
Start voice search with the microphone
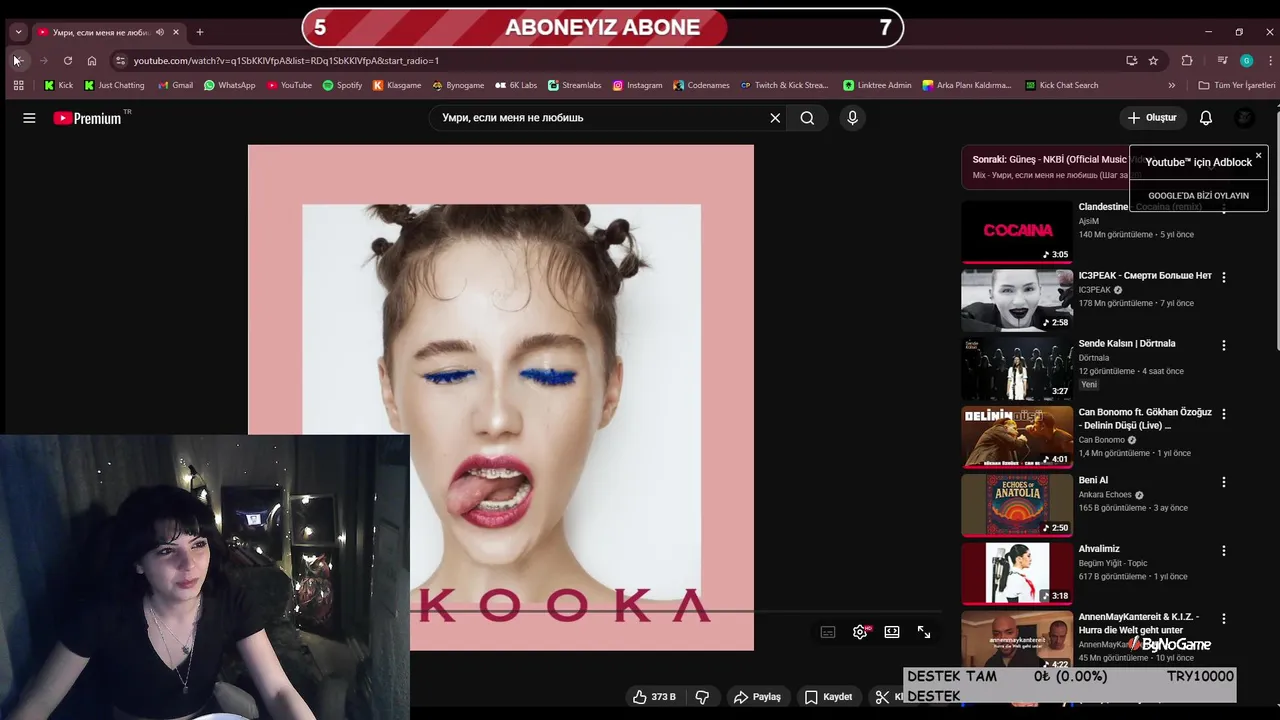coord(852,118)
